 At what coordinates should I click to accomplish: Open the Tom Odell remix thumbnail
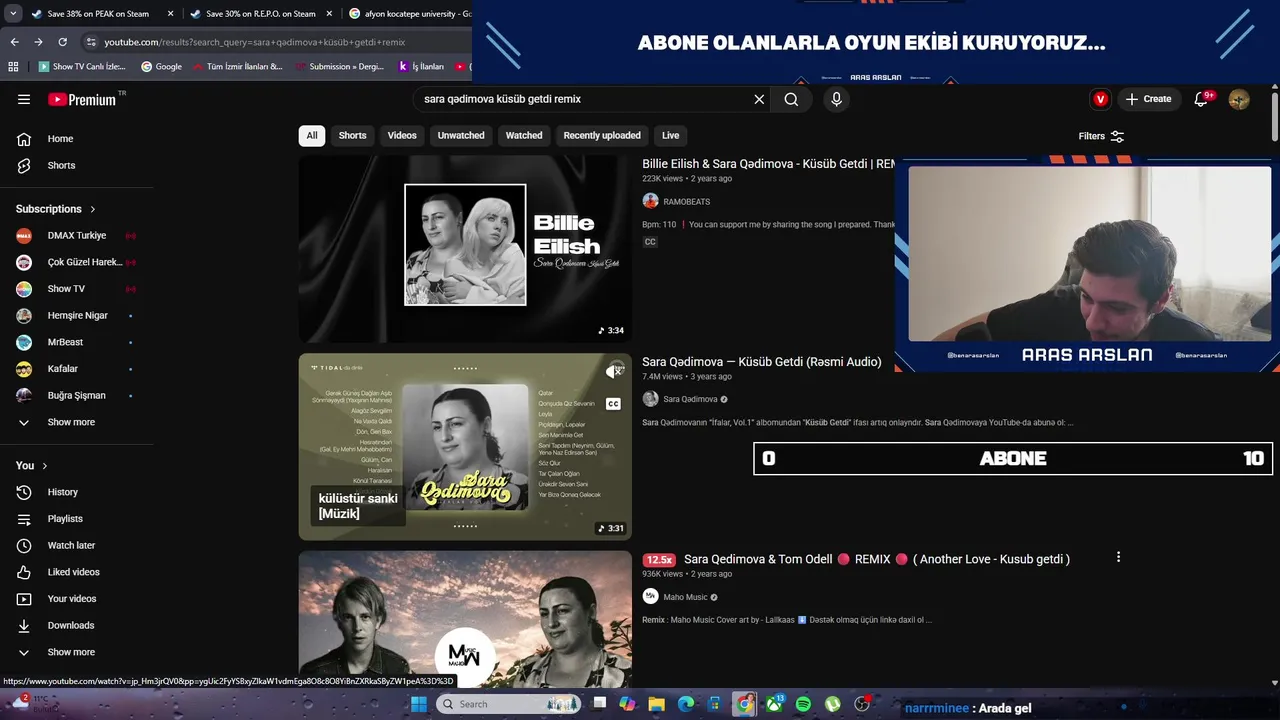point(465,619)
